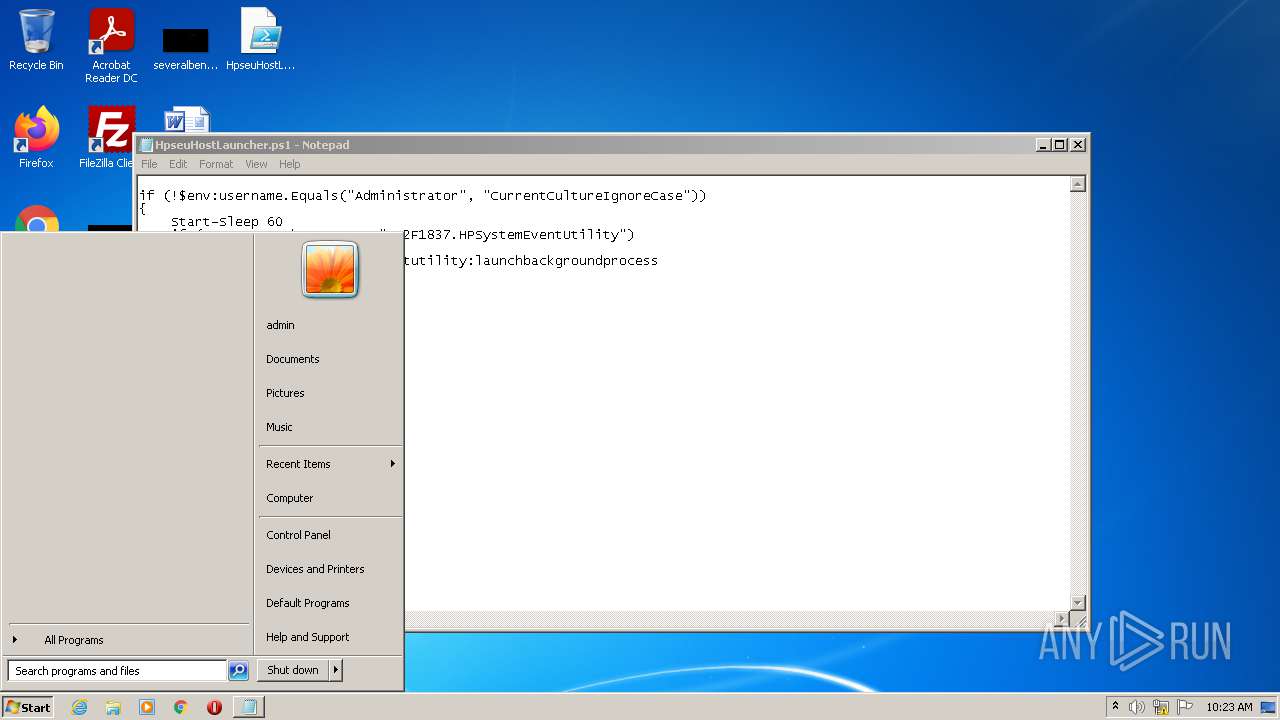Open Opera browser from the taskbar
Image resolution: width=1280 pixels, height=720 pixels.
[214, 707]
